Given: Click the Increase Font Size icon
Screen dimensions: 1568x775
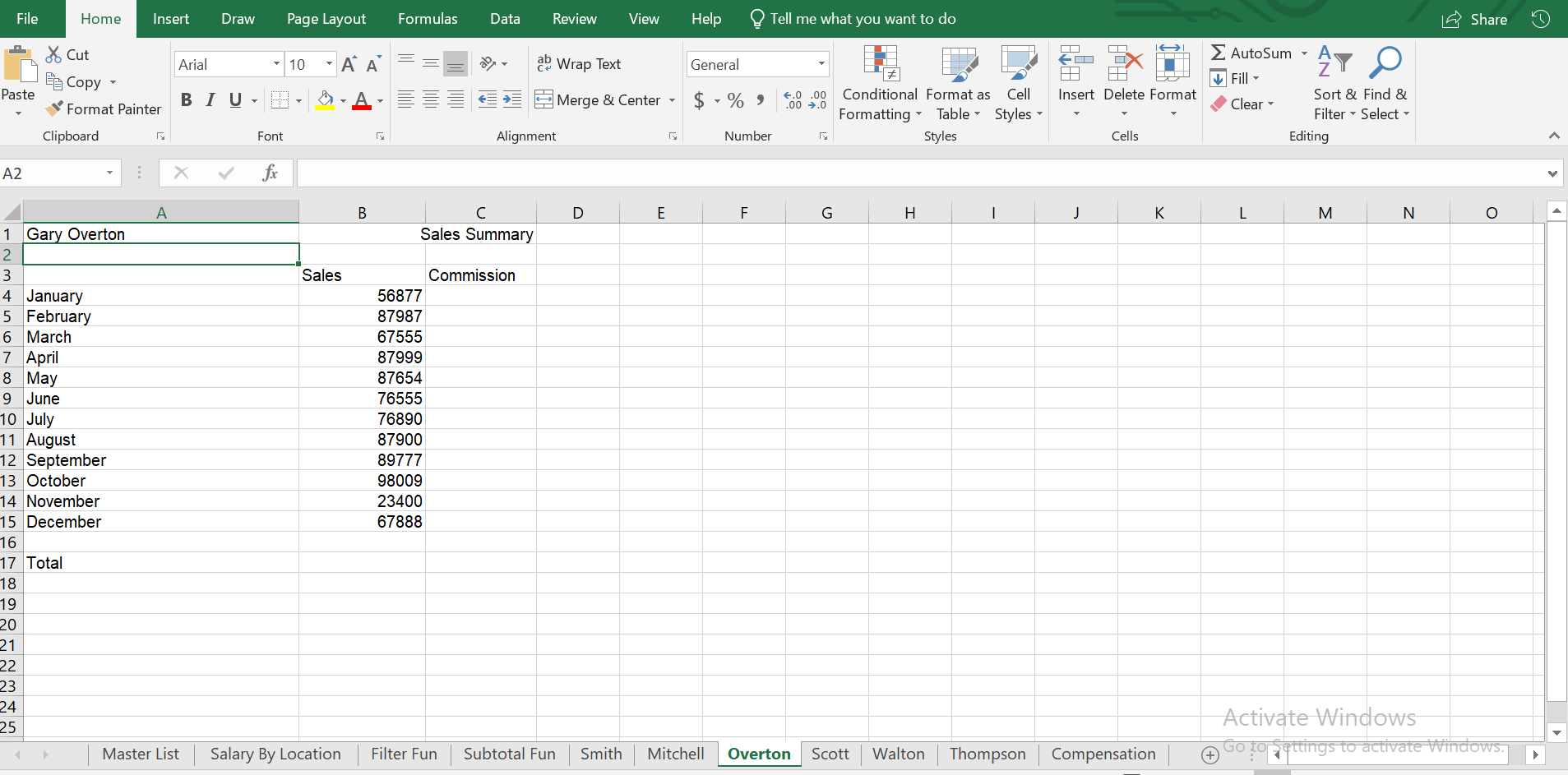Looking at the screenshot, I should coord(349,64).
